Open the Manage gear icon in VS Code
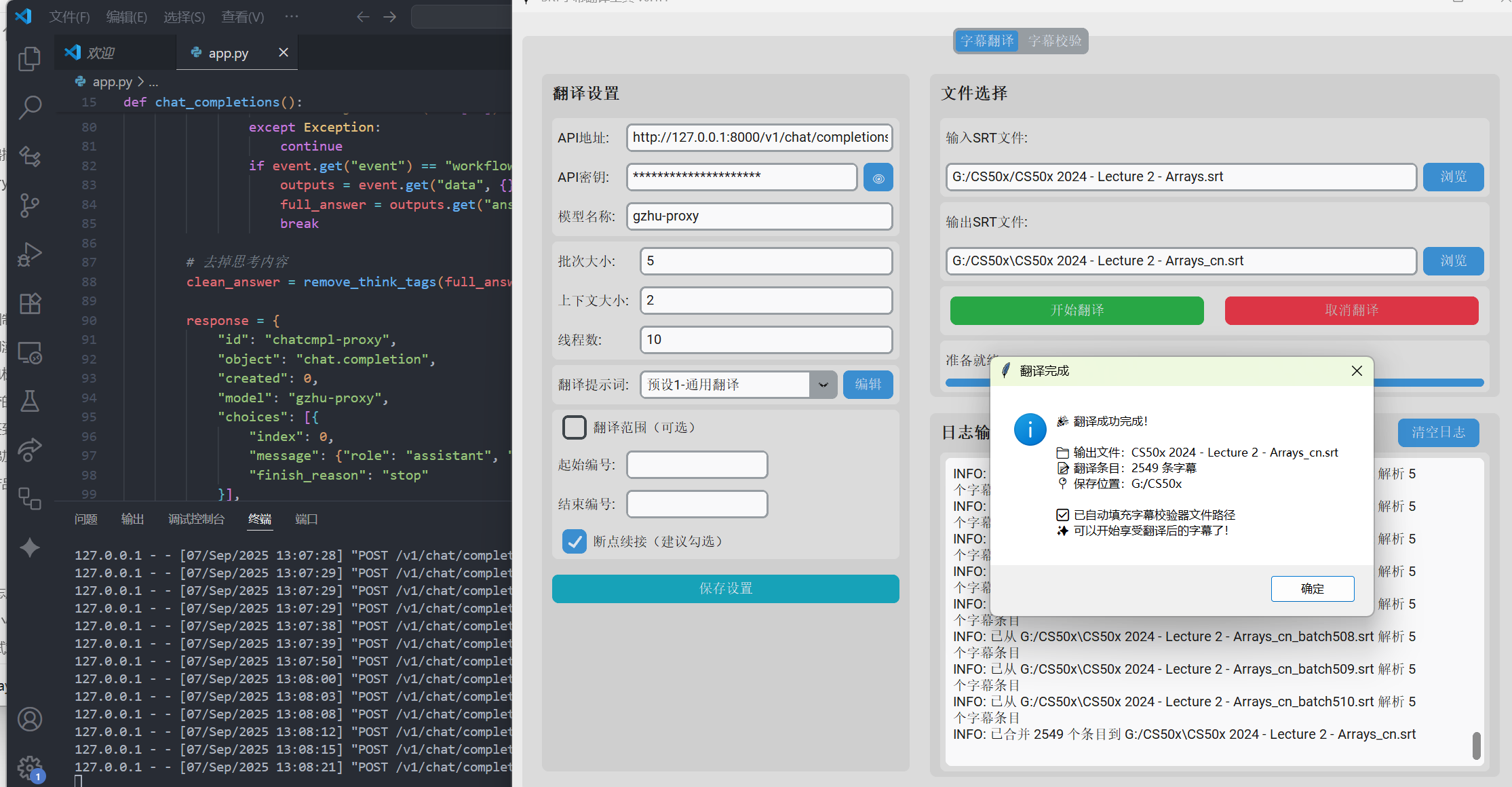This screenshot has width=1512, height=787. (x=30, y=768)
